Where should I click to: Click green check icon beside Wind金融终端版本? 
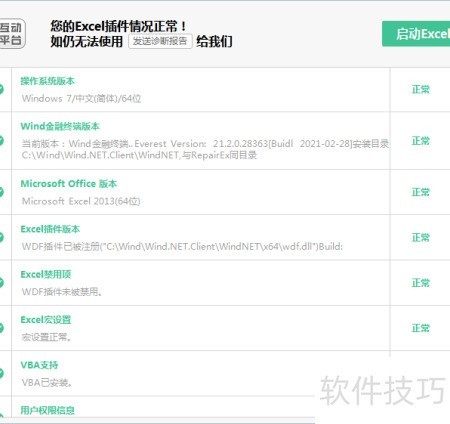1,140
